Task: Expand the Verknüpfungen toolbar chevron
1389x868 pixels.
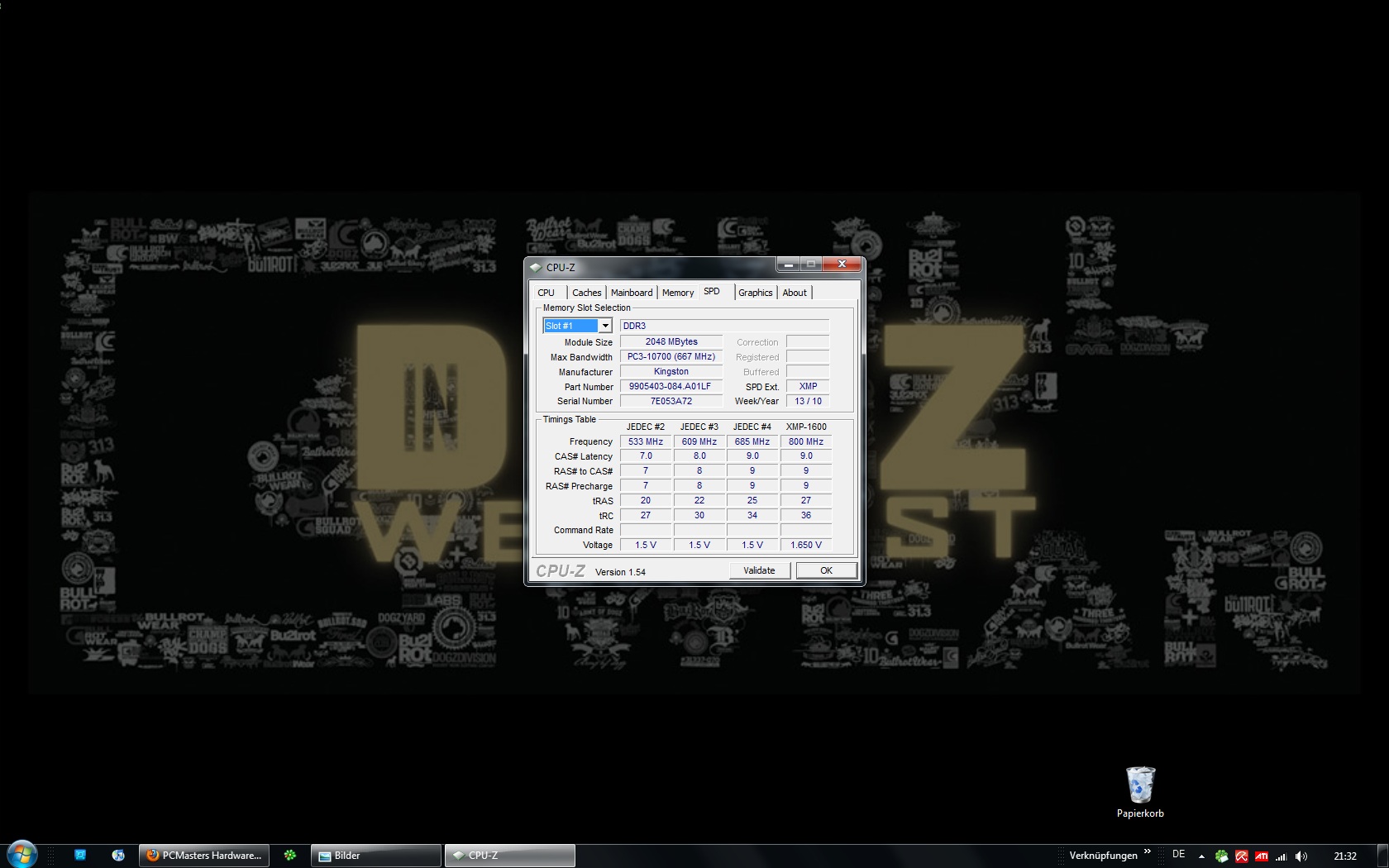Action: (1148, 851)
